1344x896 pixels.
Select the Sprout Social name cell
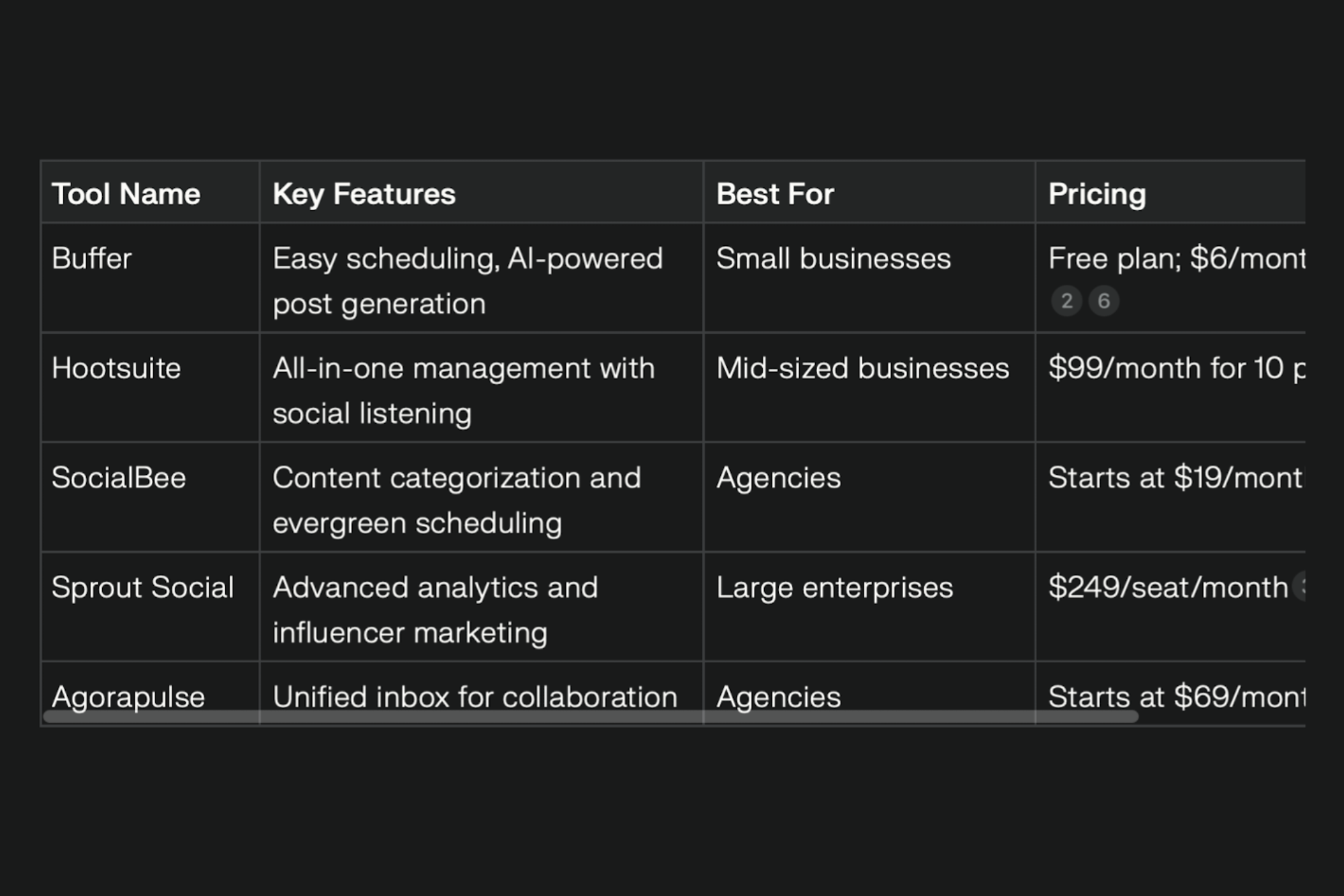click(142, 587)
